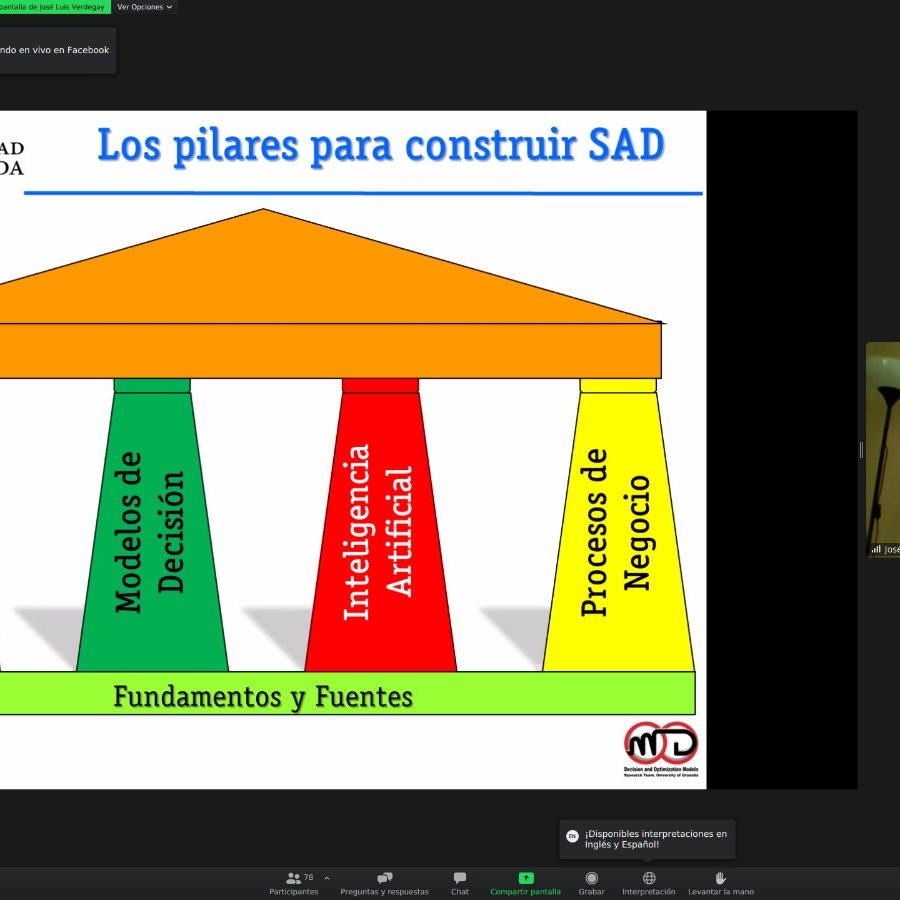
Task: Click the panel divider handle beside video
Action: (x=861, y=450)
